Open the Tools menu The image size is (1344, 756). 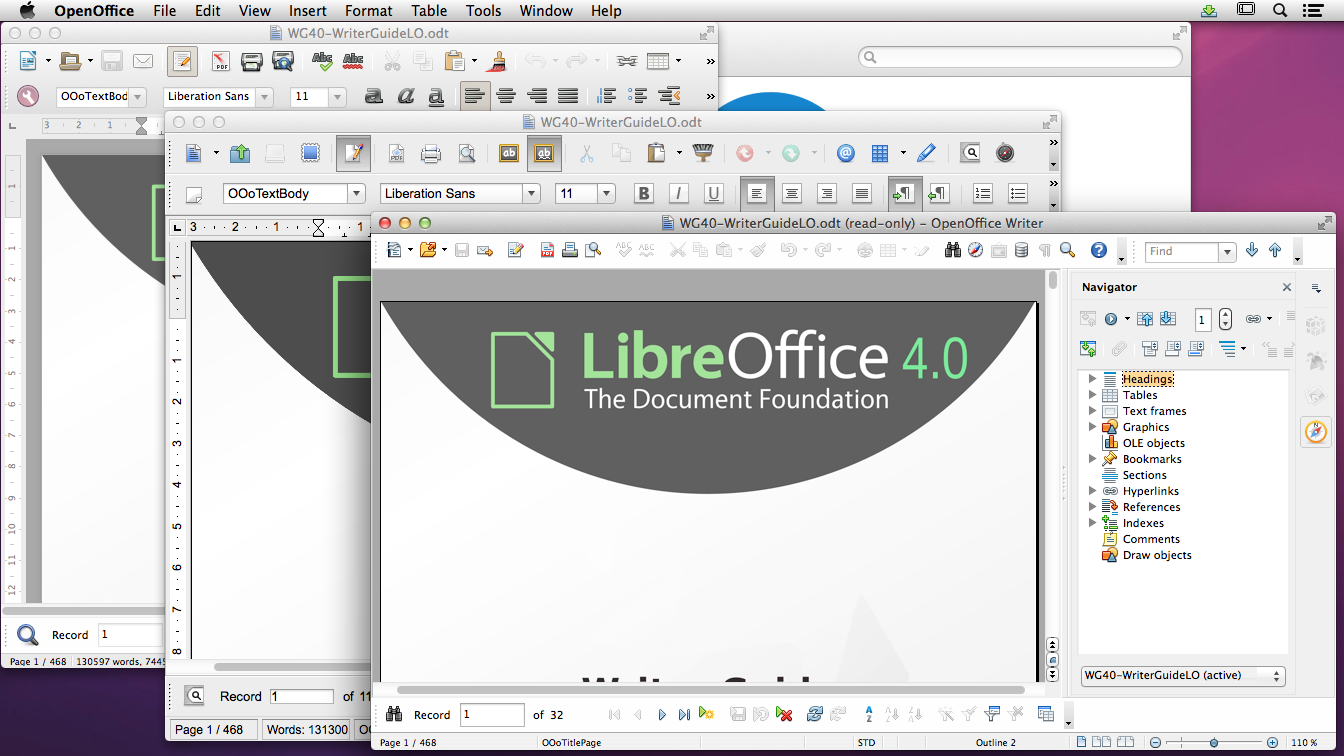point(483,11)
